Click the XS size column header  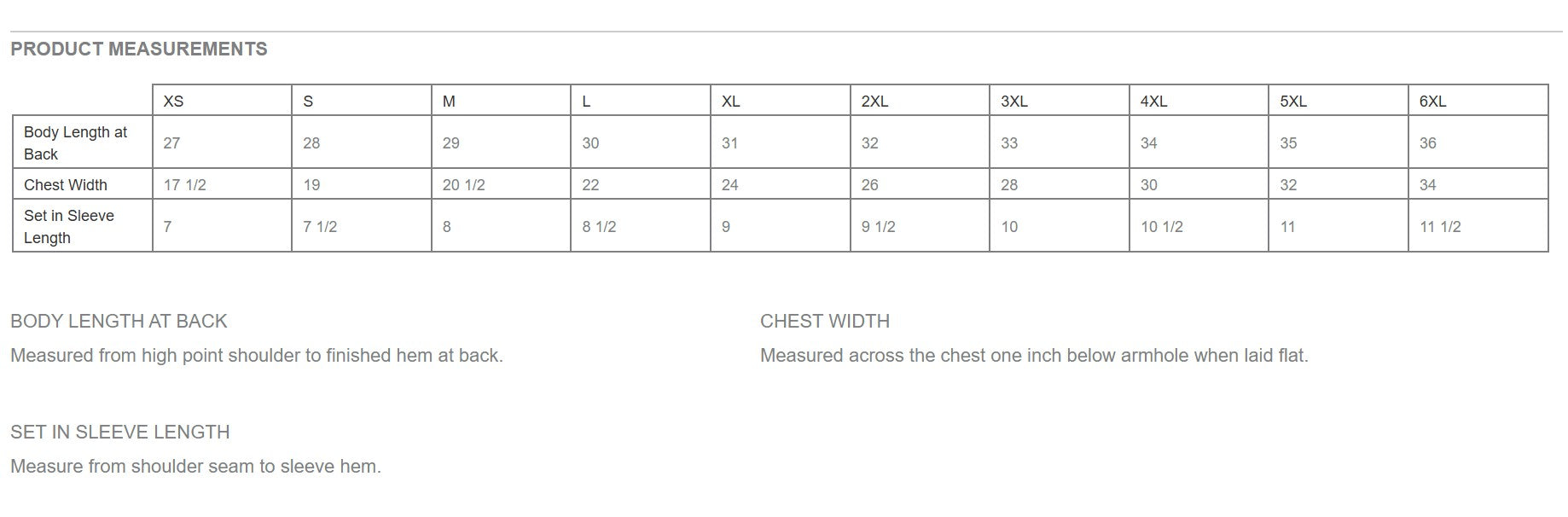[173, 101]
